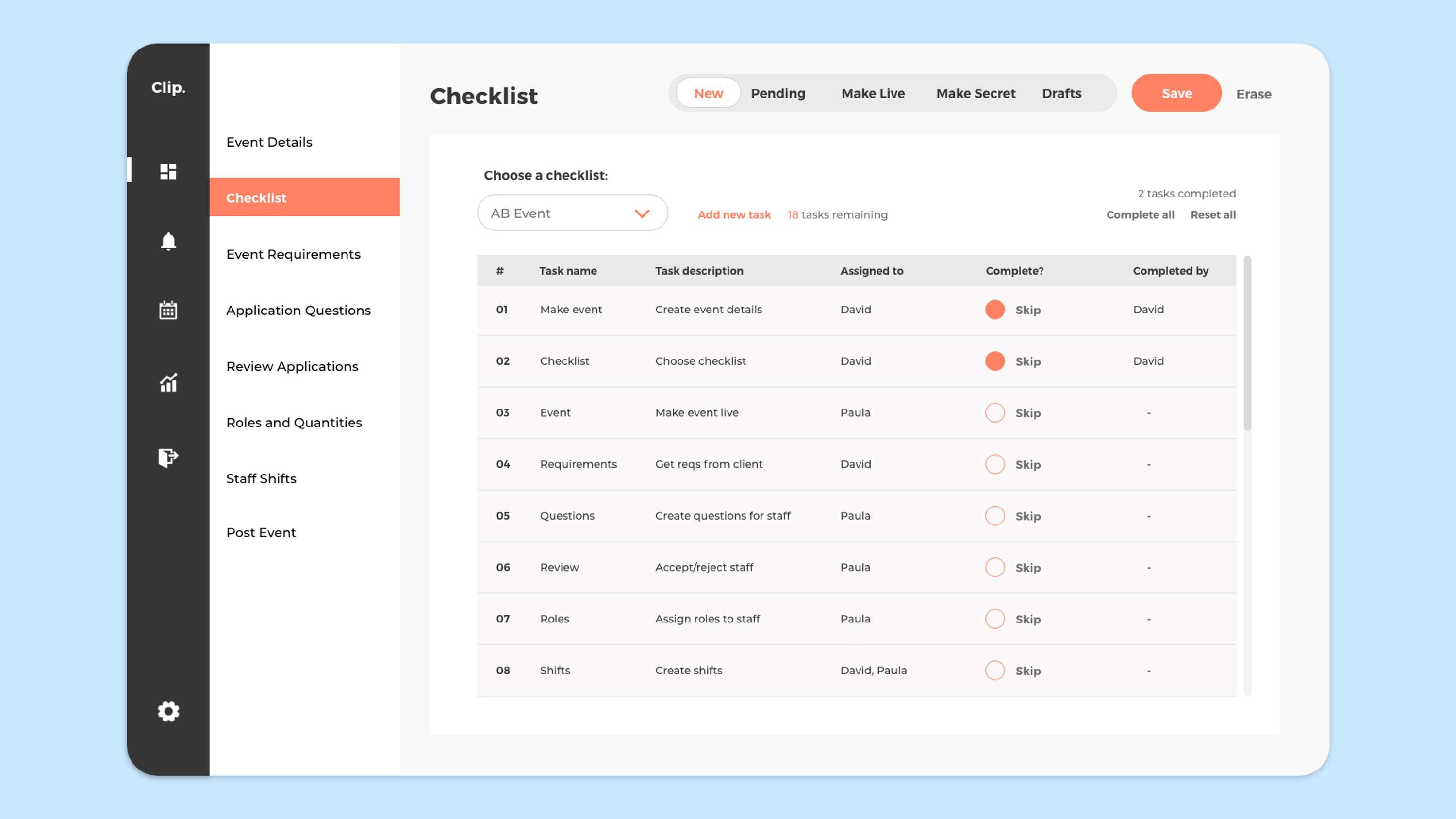Click the Assigned to column header
This screenshot has width=1456, height=819.
tap(872, 271)
